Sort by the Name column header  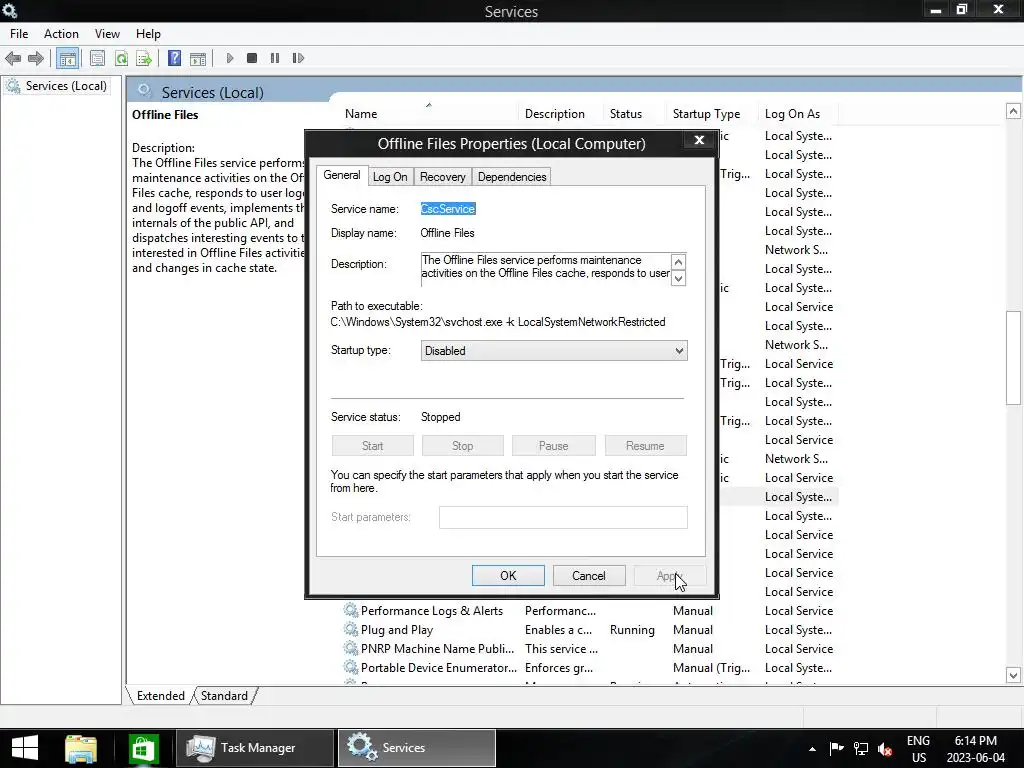pyautogui.click(x=428, y=114)
